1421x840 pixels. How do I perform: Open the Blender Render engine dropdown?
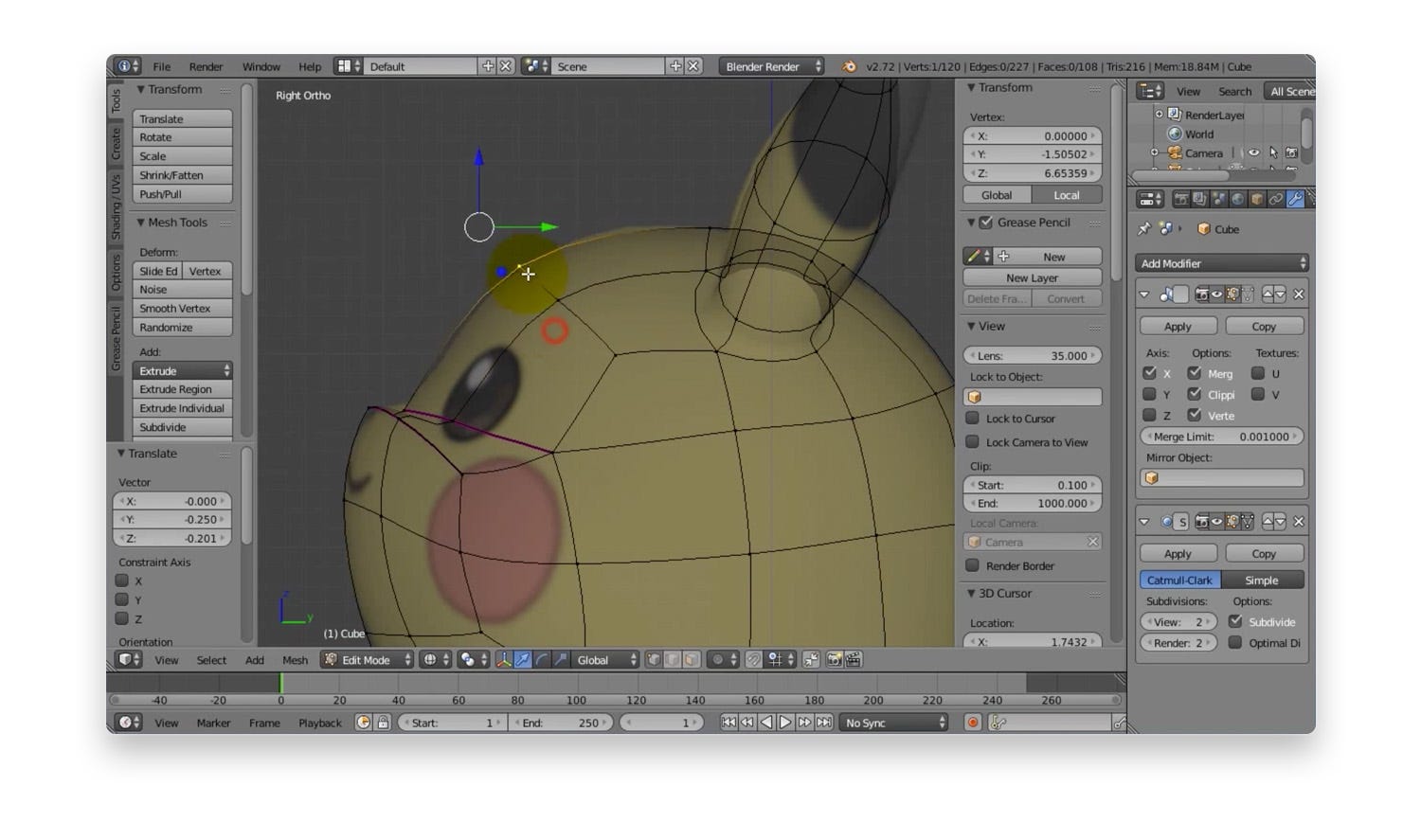[772, 66]
